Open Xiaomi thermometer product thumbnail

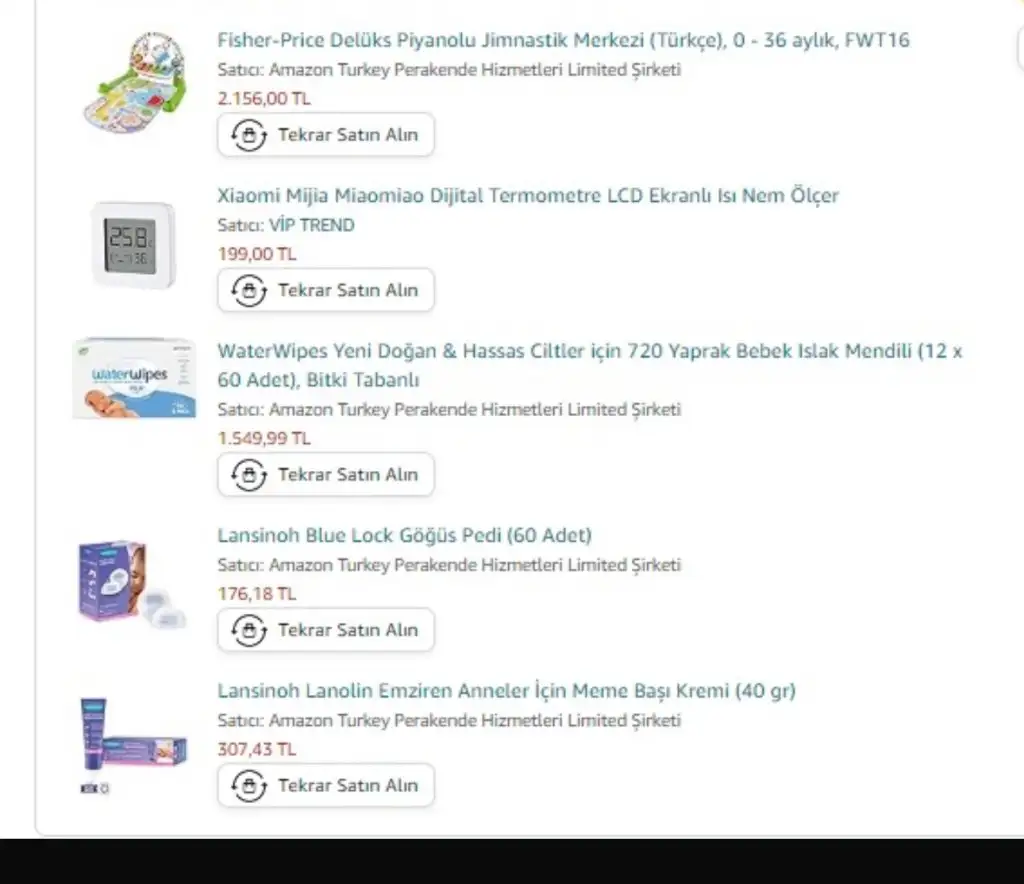pos(133,245)
